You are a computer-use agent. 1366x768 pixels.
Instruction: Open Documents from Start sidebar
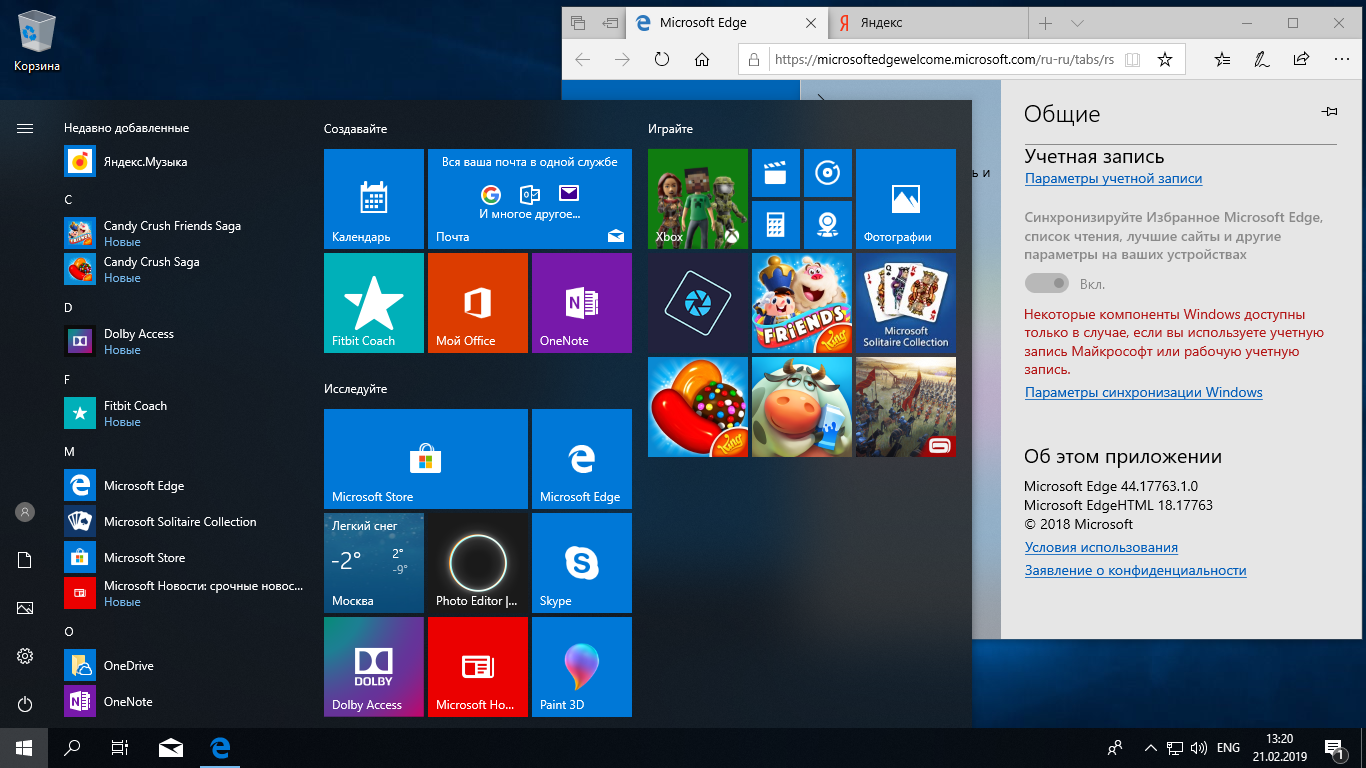(x=25, y=560)
